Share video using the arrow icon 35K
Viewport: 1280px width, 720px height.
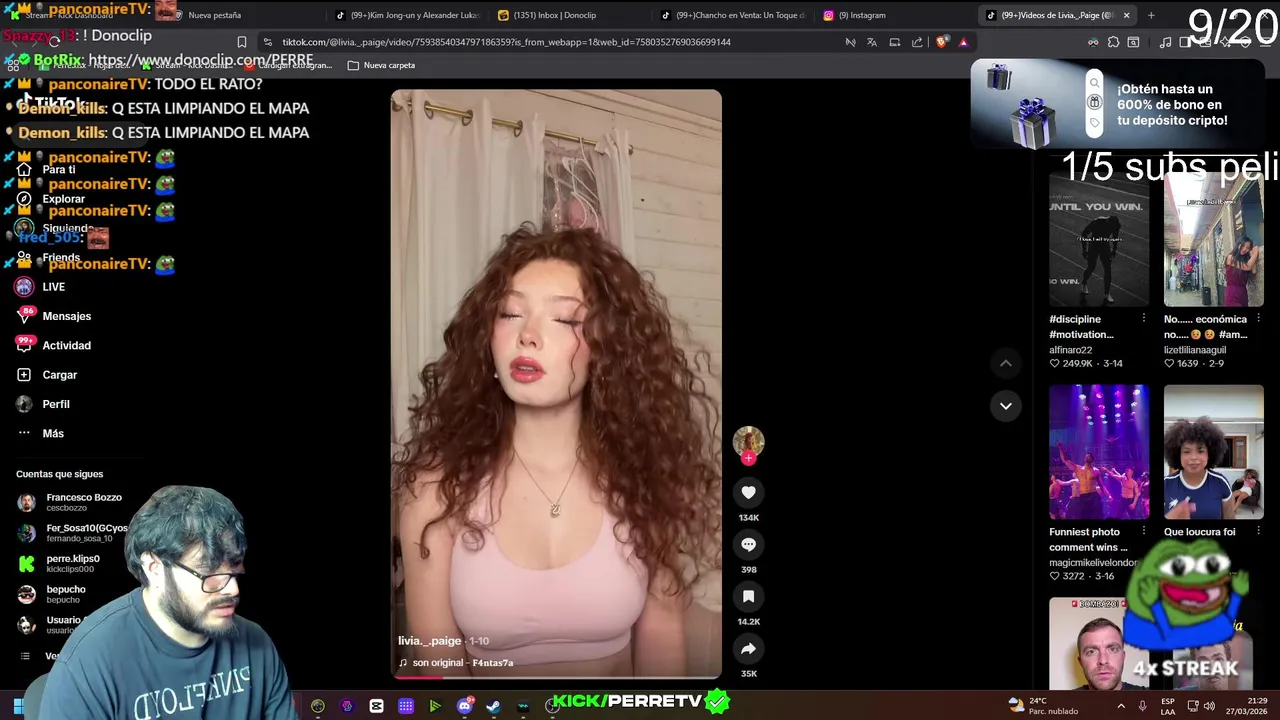coord(748,648)
